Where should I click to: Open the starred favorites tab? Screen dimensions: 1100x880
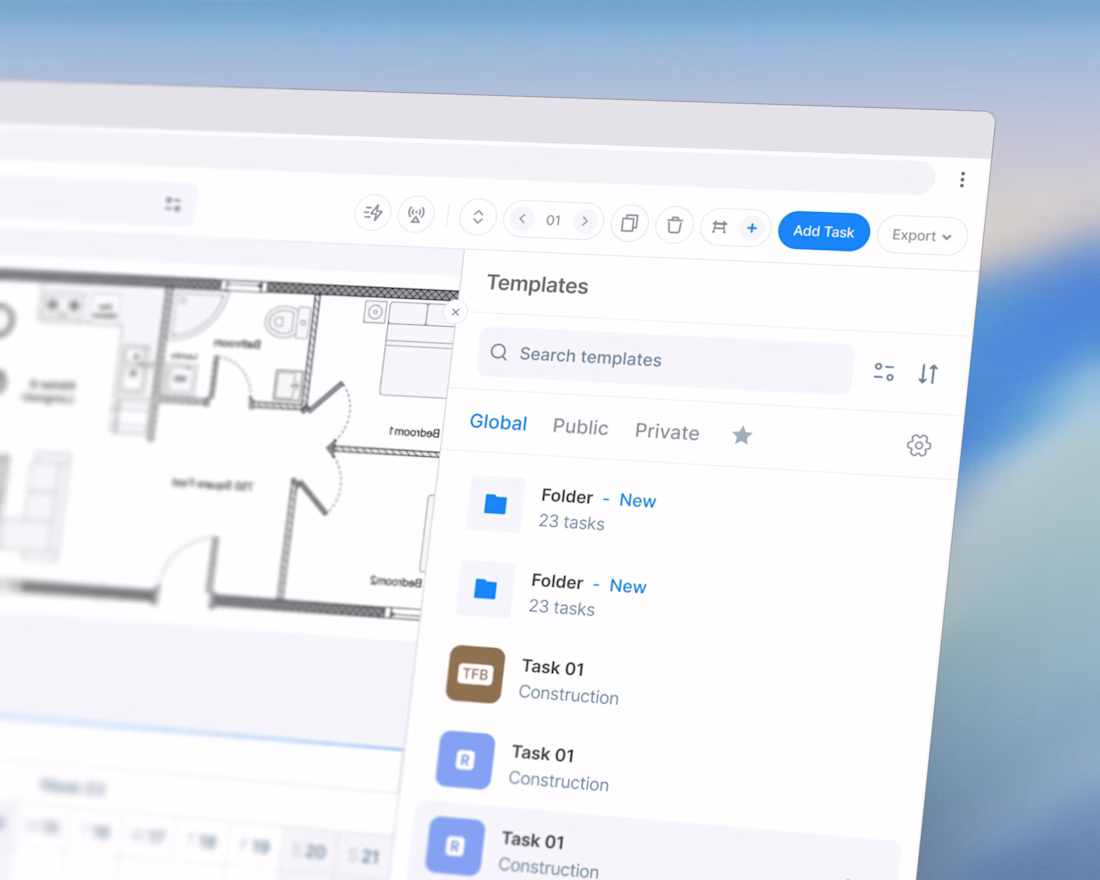pyautogui.click(x=742, y=436)
